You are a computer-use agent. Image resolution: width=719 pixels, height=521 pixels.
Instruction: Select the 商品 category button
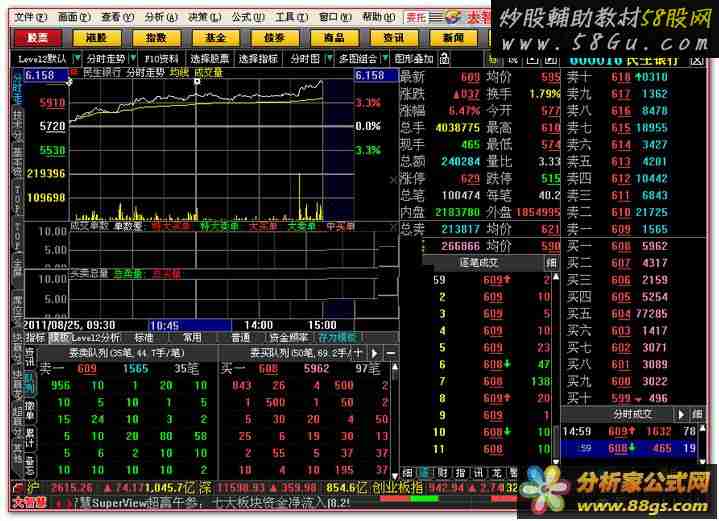point(334,38)
